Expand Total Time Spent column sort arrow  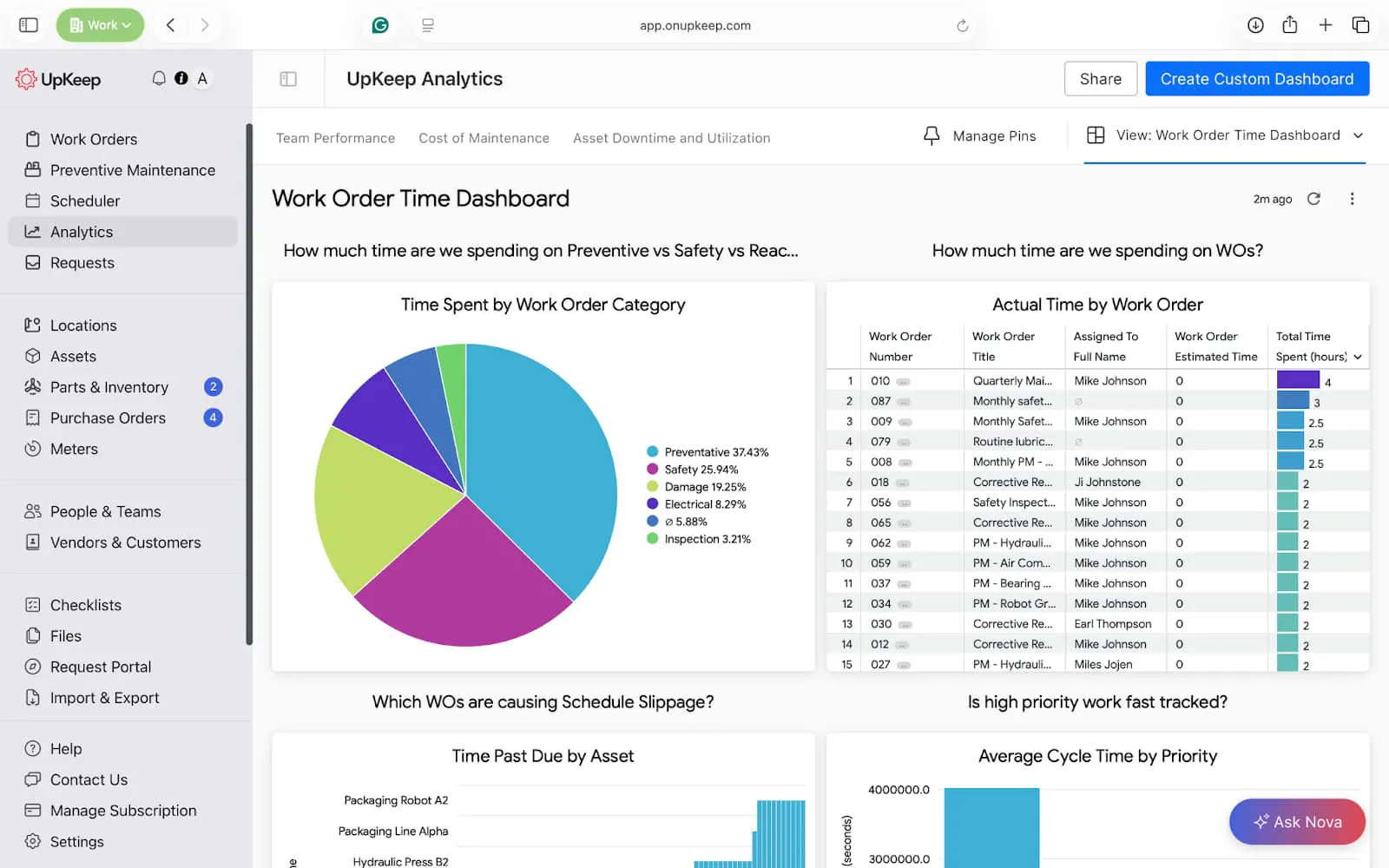1358,357
